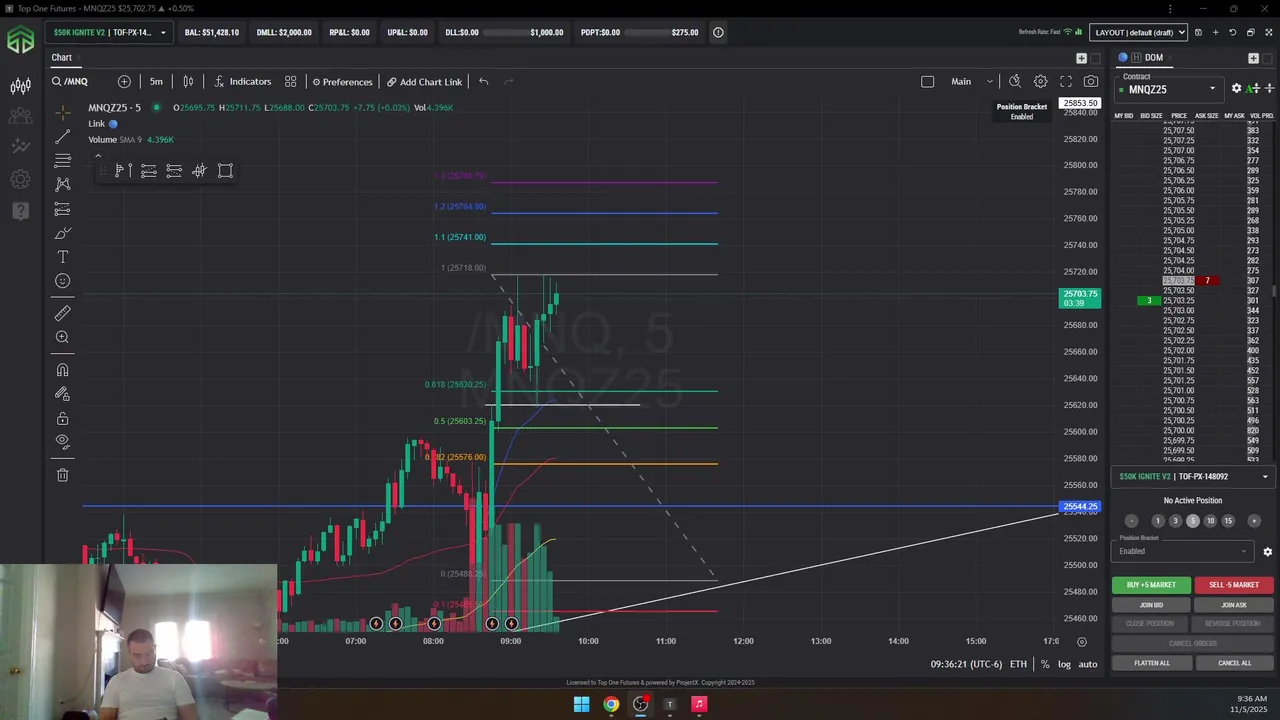
Task: Activate the chart Zoom In tool
Action: click(x=62, y=337)
